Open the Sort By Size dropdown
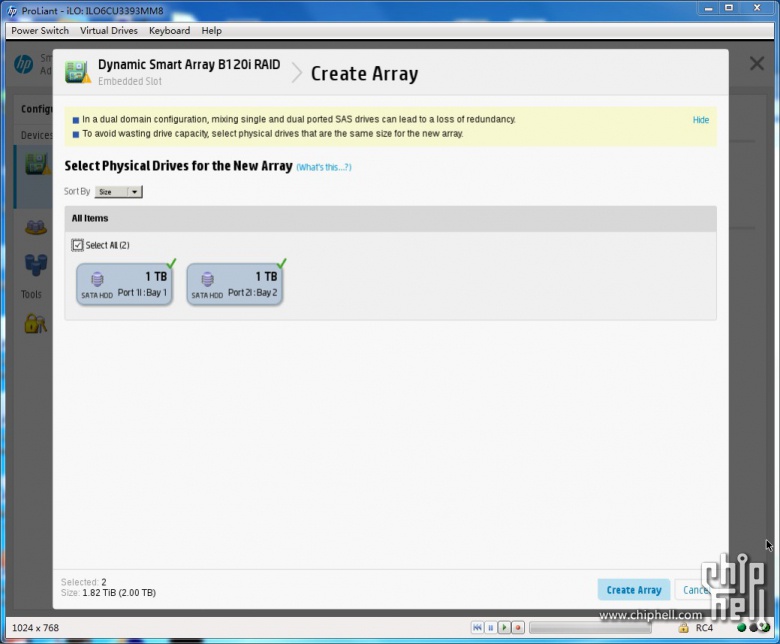 point(118,191)
